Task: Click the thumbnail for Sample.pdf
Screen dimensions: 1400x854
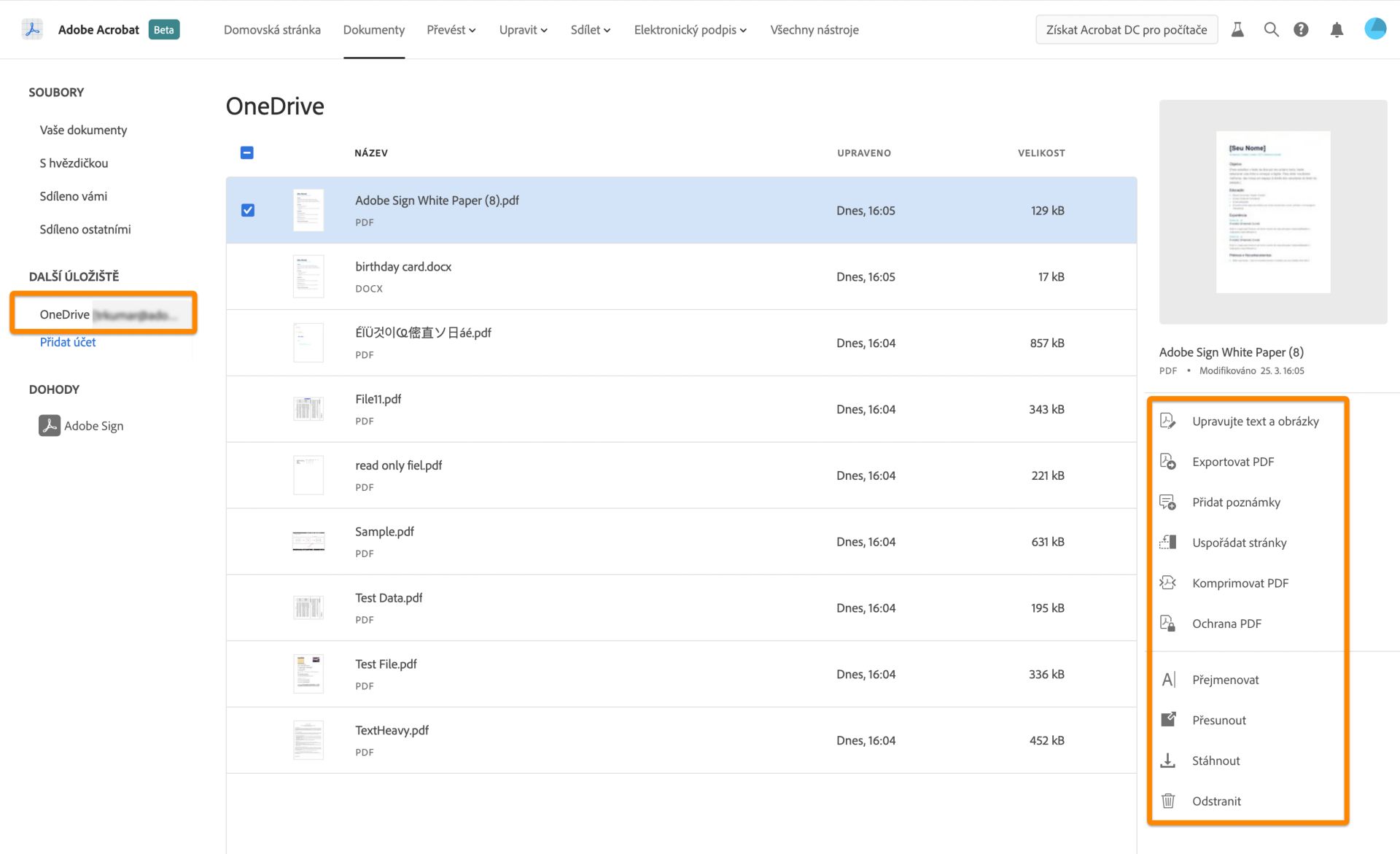Action: point(308,541)
